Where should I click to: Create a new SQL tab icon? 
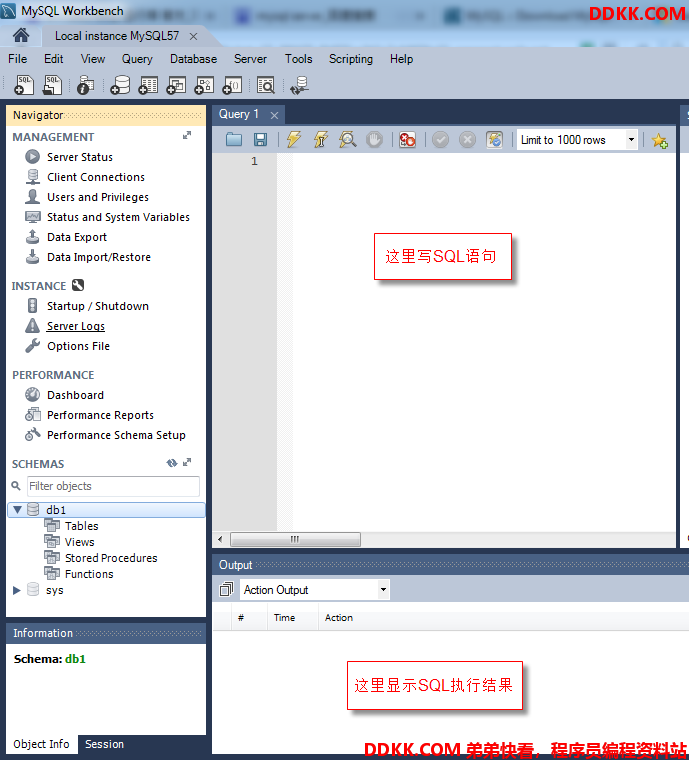tap(24, 85)
